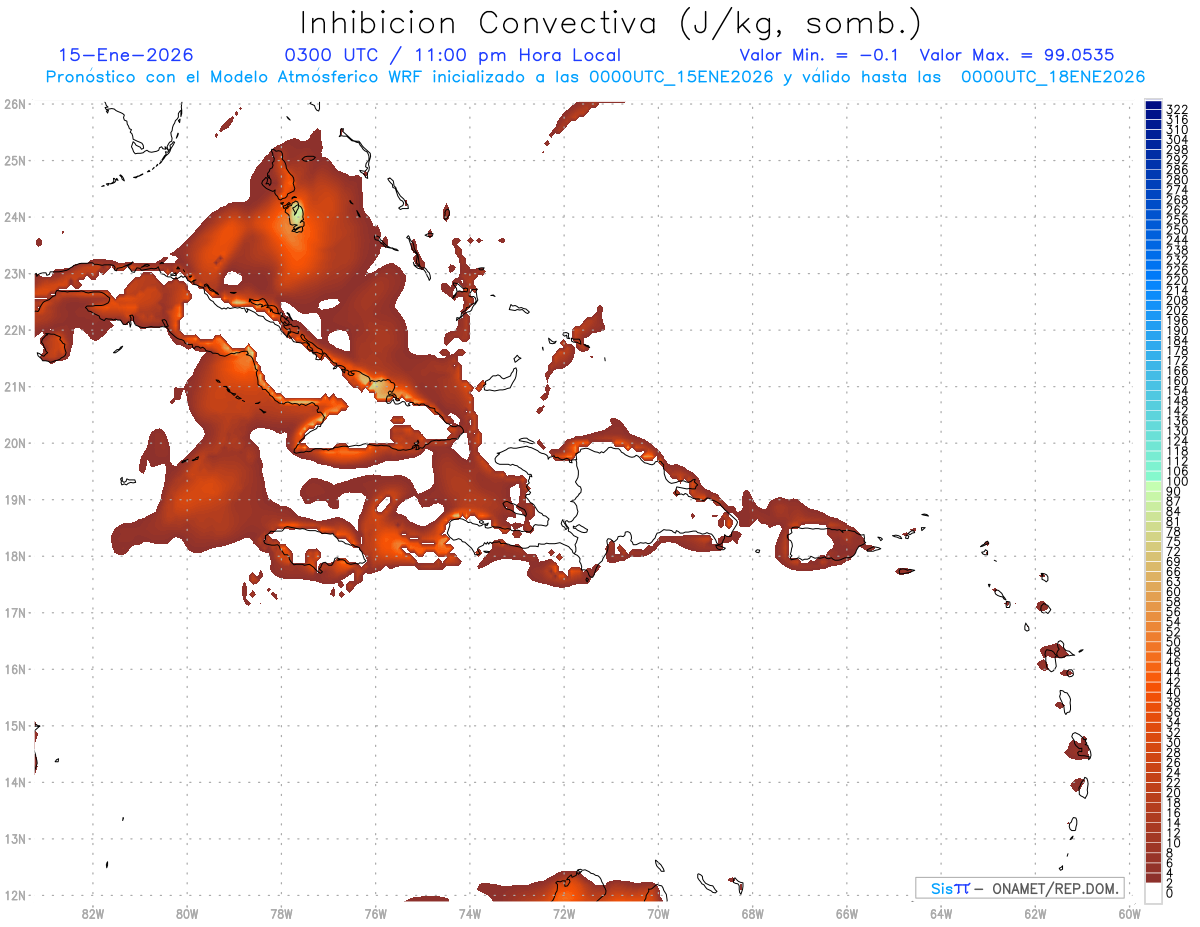
Task: Click the 68W longitude label
Action: [x=753, y=913]
